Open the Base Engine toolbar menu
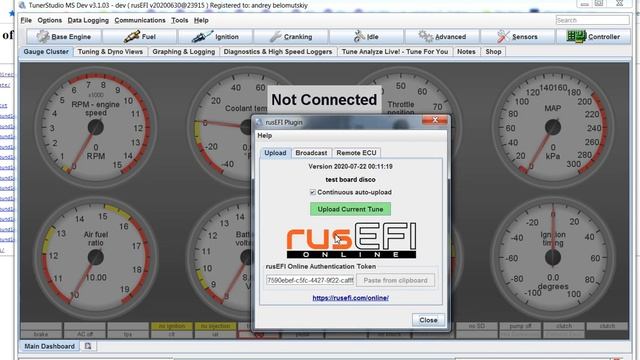Image resolution: width=640 pixels, height=360 pixels. click(64, 37)
